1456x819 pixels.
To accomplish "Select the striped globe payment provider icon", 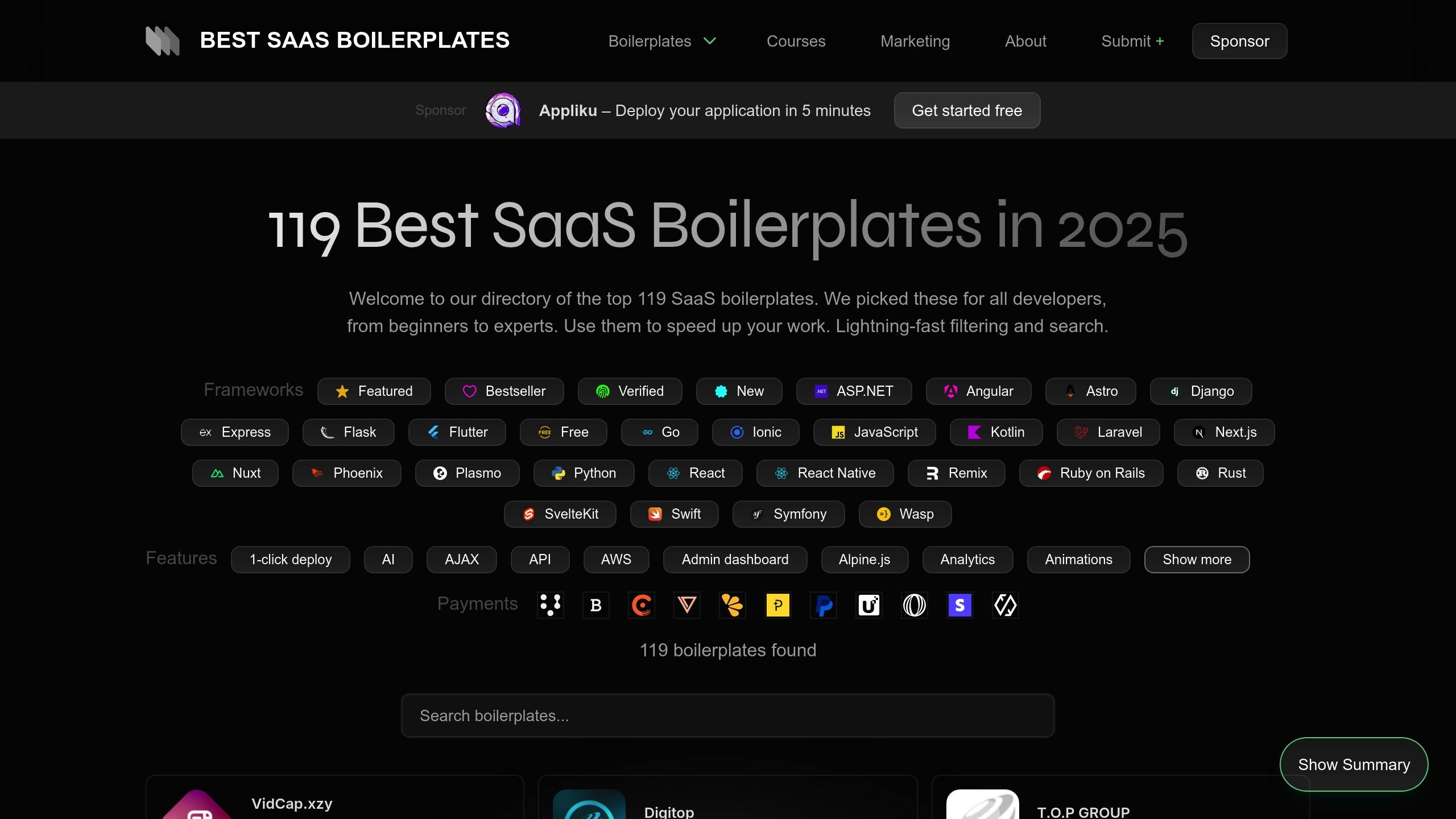I will click(915, 605).
